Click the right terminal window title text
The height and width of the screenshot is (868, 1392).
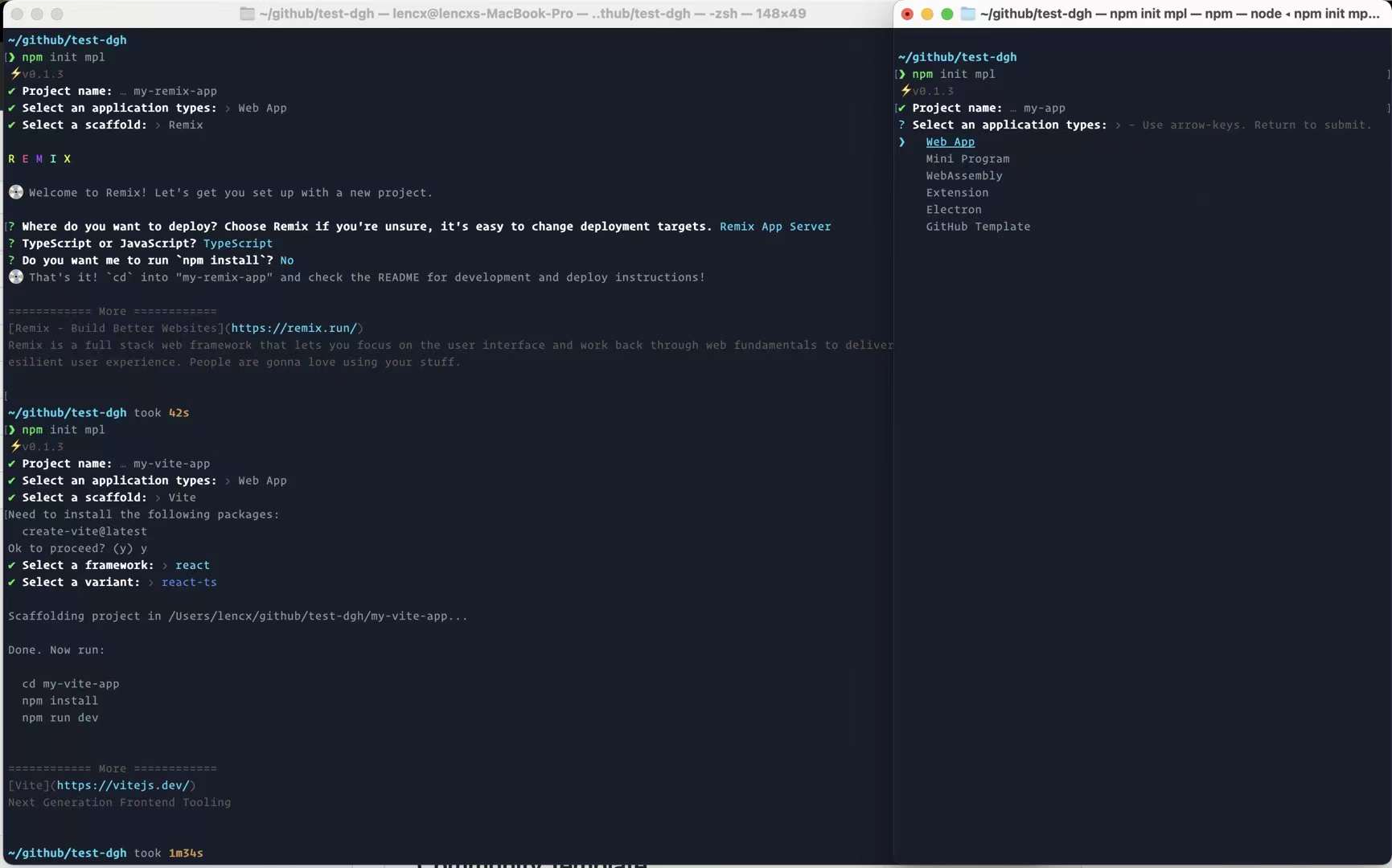[1180, 14]
